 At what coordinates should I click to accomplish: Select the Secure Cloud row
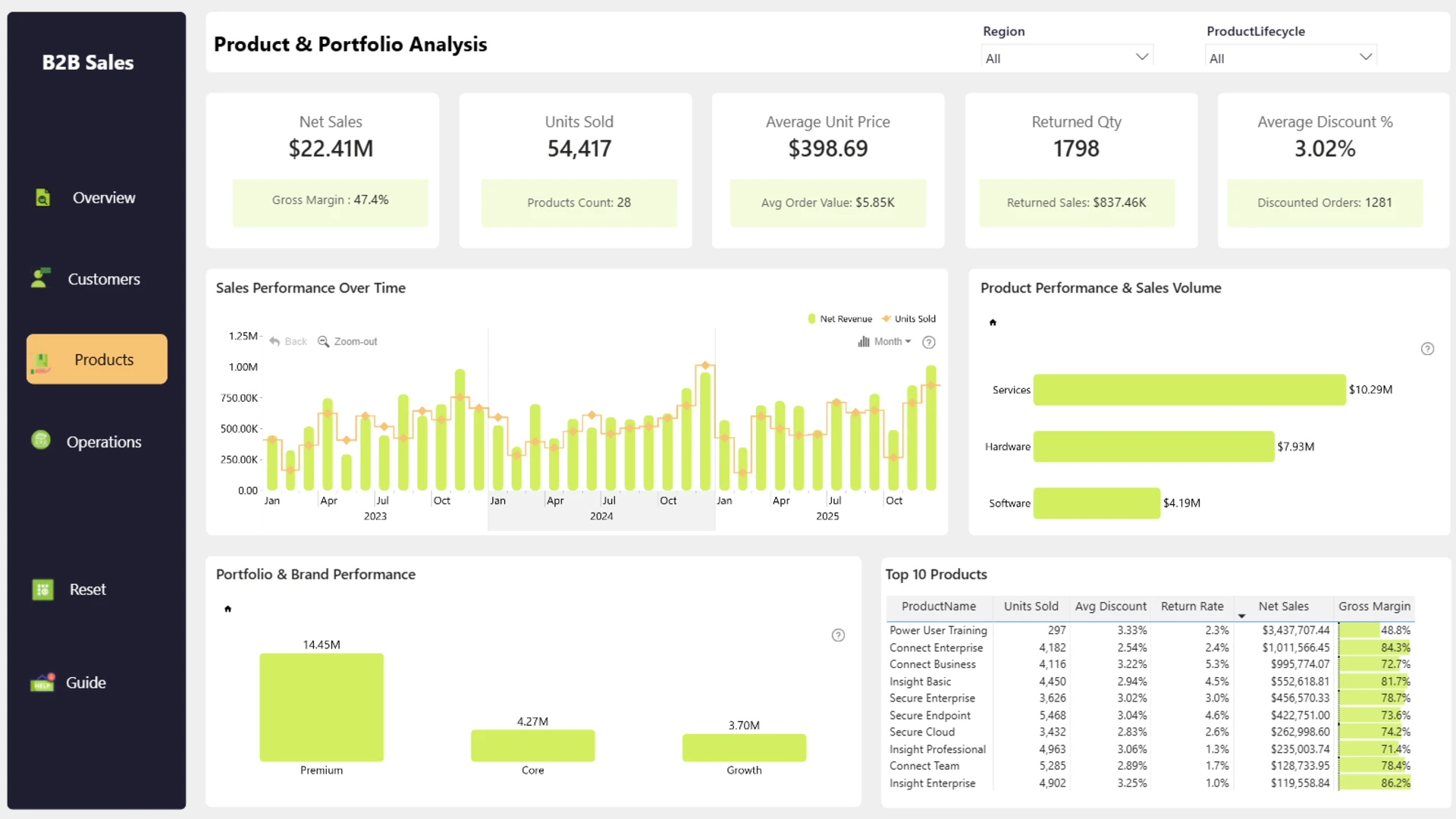click(1150, 732)
